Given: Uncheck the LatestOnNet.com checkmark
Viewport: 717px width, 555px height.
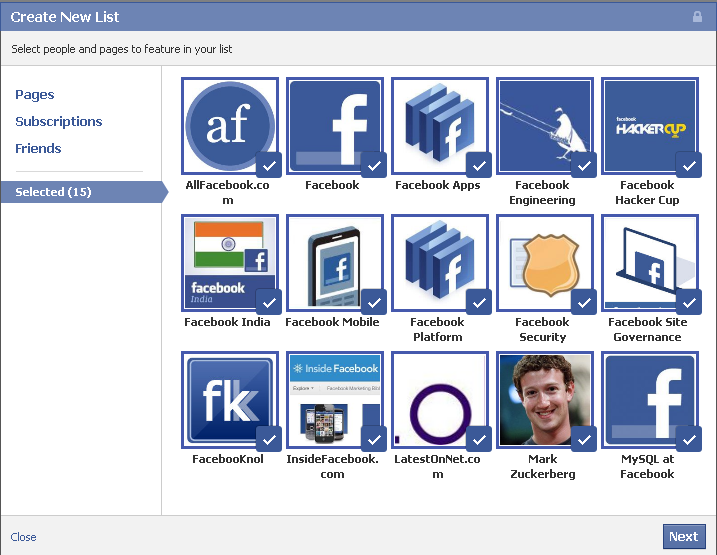Looking at the screenshot, I should tap(479, 439).
